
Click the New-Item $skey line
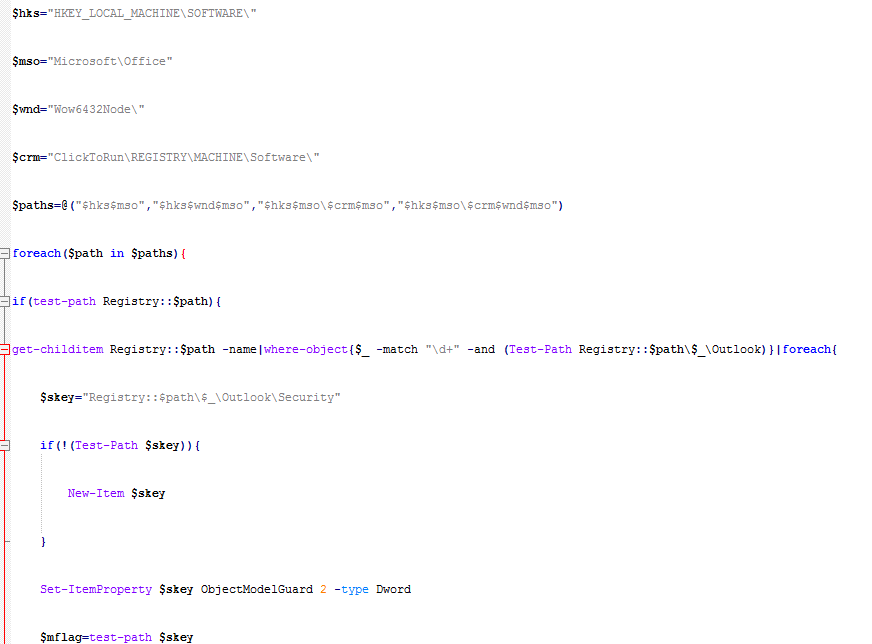click(116, 493)
